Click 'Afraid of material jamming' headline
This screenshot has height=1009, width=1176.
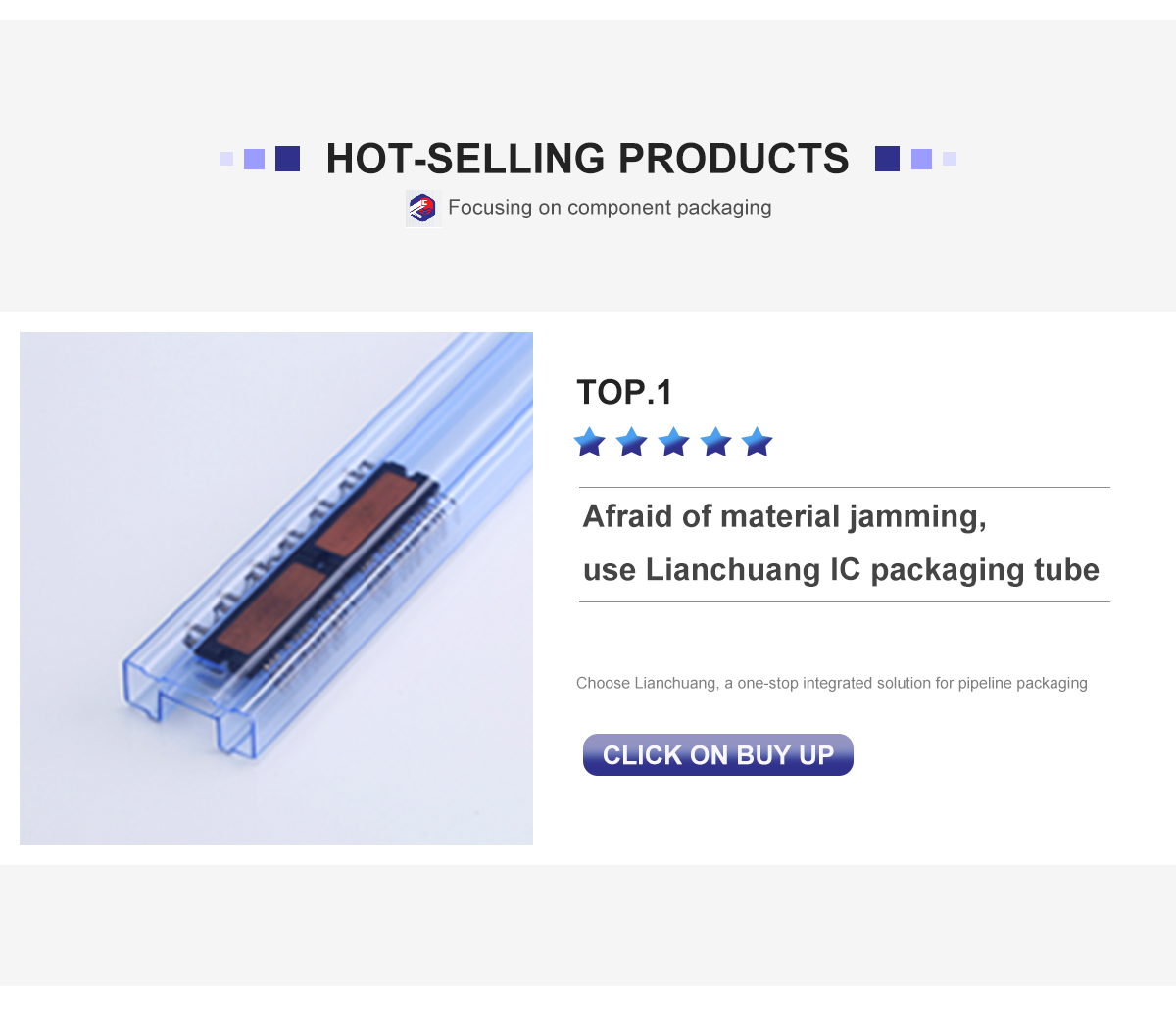click(785, 517)
